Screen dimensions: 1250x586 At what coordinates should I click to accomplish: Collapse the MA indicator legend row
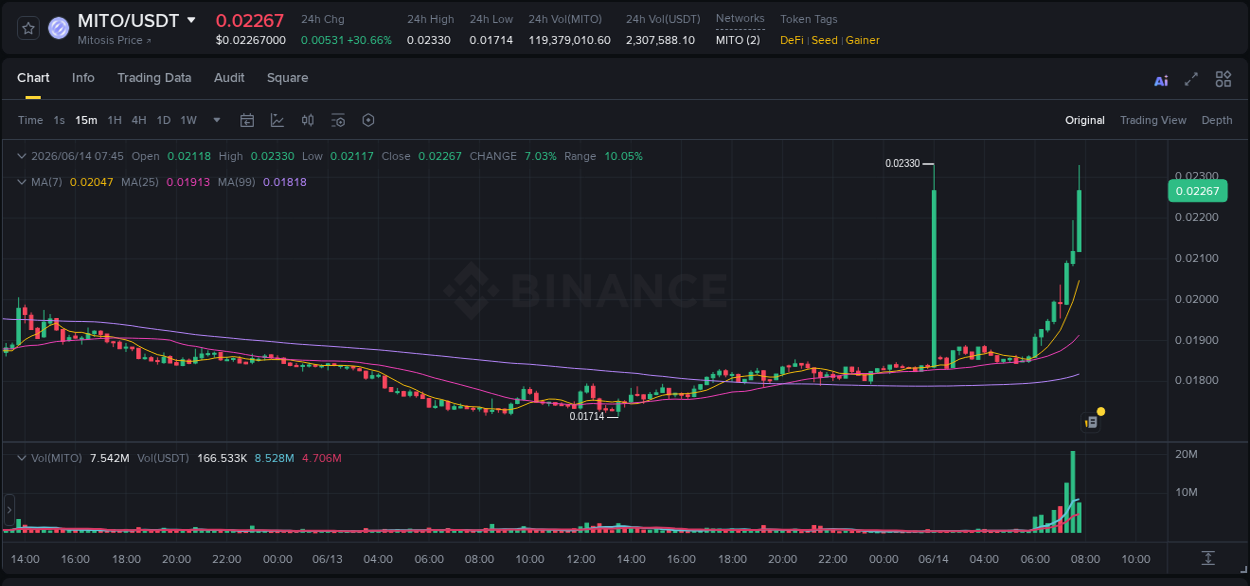(22, 182)
